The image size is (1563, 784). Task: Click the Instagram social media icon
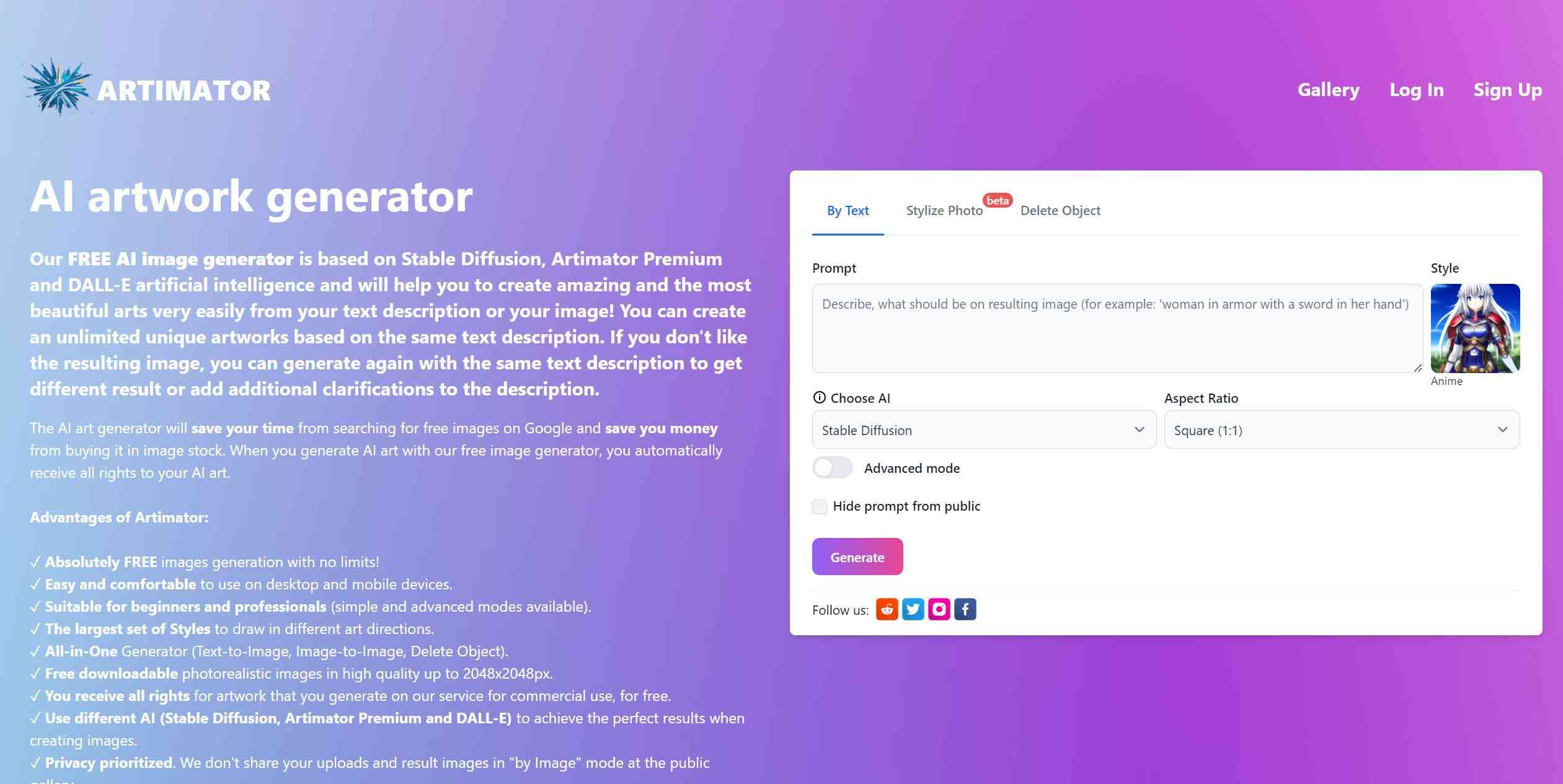coord(939,609)
